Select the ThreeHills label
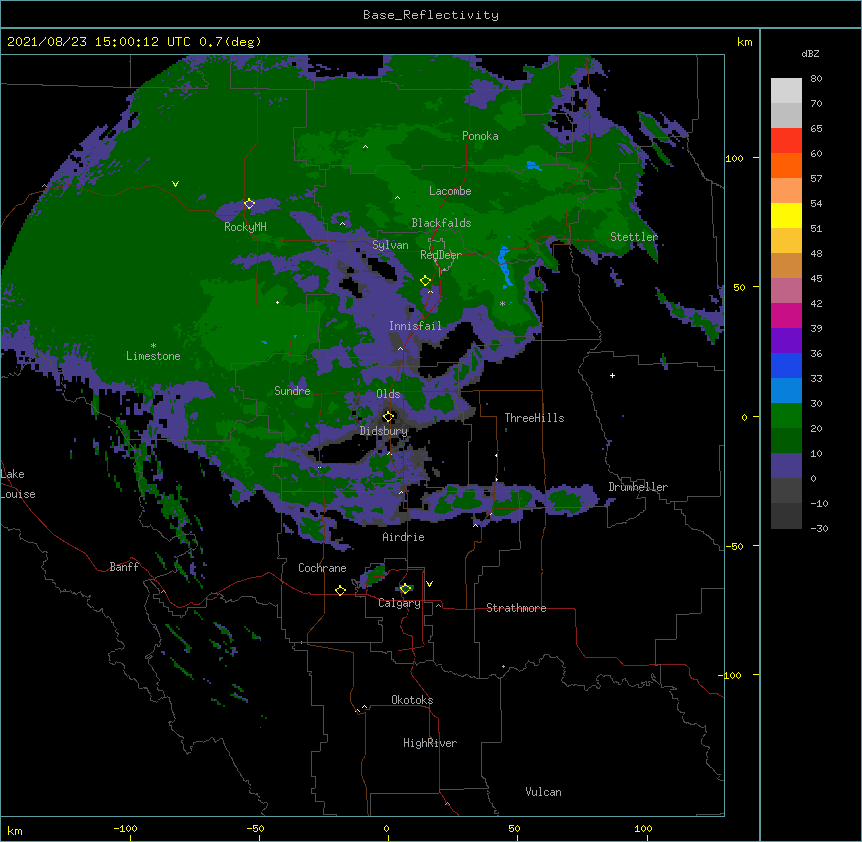Screen dimensions: 862x842 tap(534, 418)
